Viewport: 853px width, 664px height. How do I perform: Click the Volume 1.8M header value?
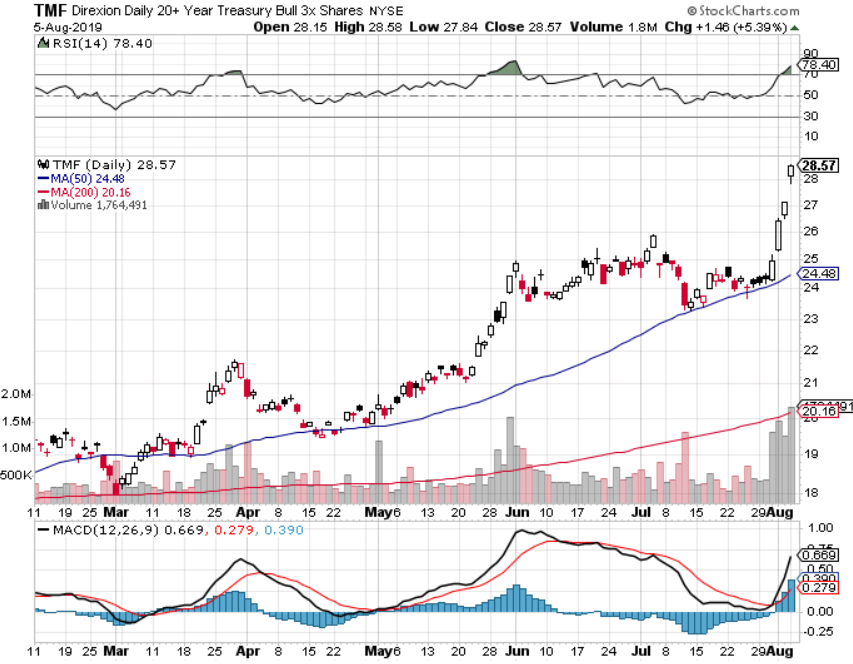point(614,27)
